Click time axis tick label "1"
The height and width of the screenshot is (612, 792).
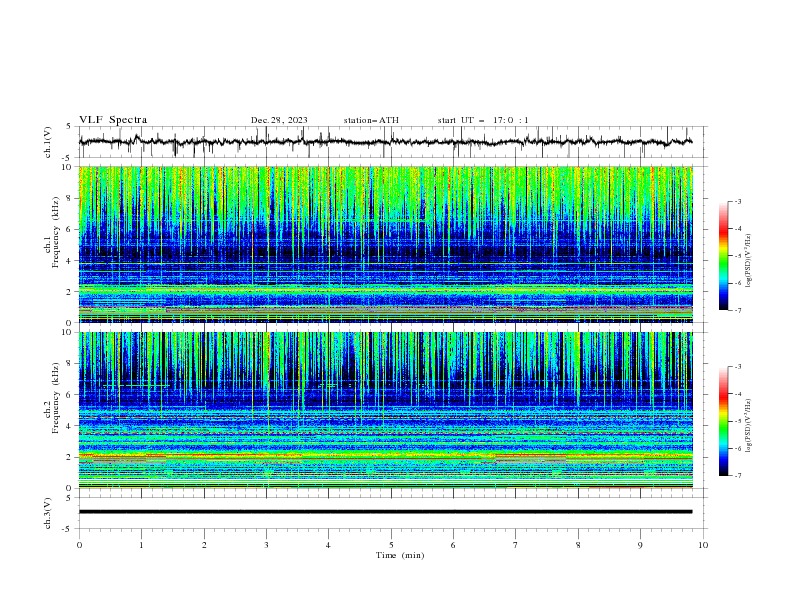[141, 545]
